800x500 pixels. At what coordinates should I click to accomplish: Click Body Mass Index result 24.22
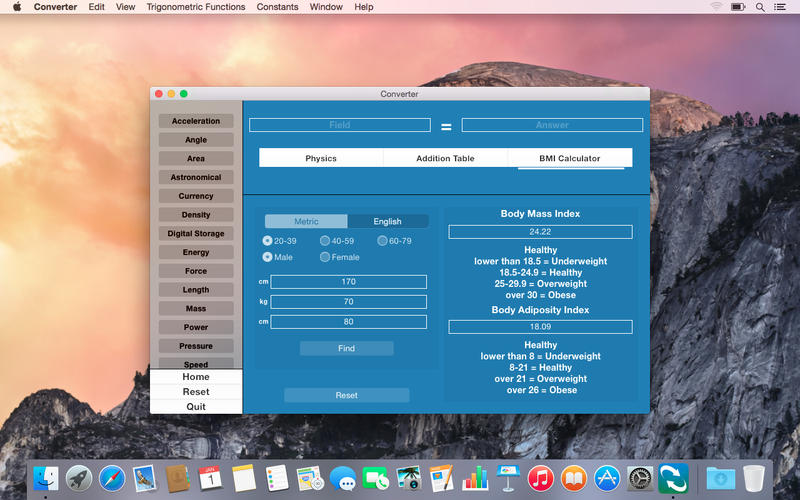(540, 232)
